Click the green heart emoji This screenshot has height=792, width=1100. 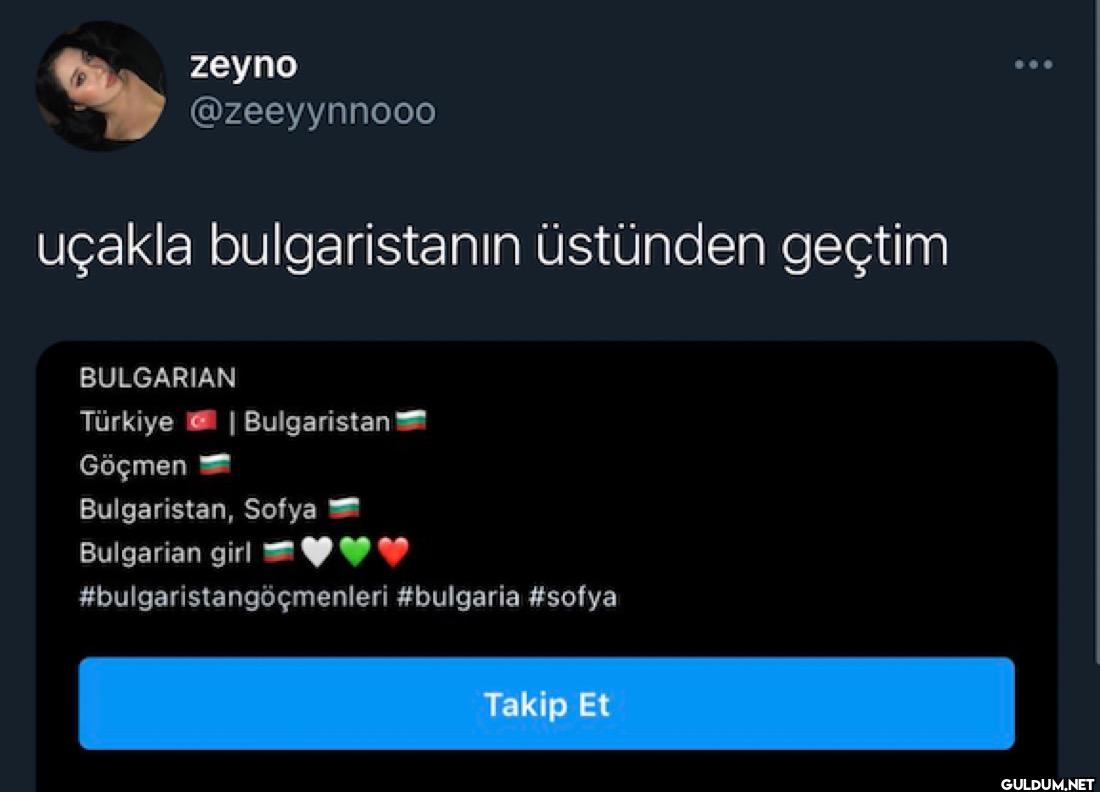[x=355, y=552]
